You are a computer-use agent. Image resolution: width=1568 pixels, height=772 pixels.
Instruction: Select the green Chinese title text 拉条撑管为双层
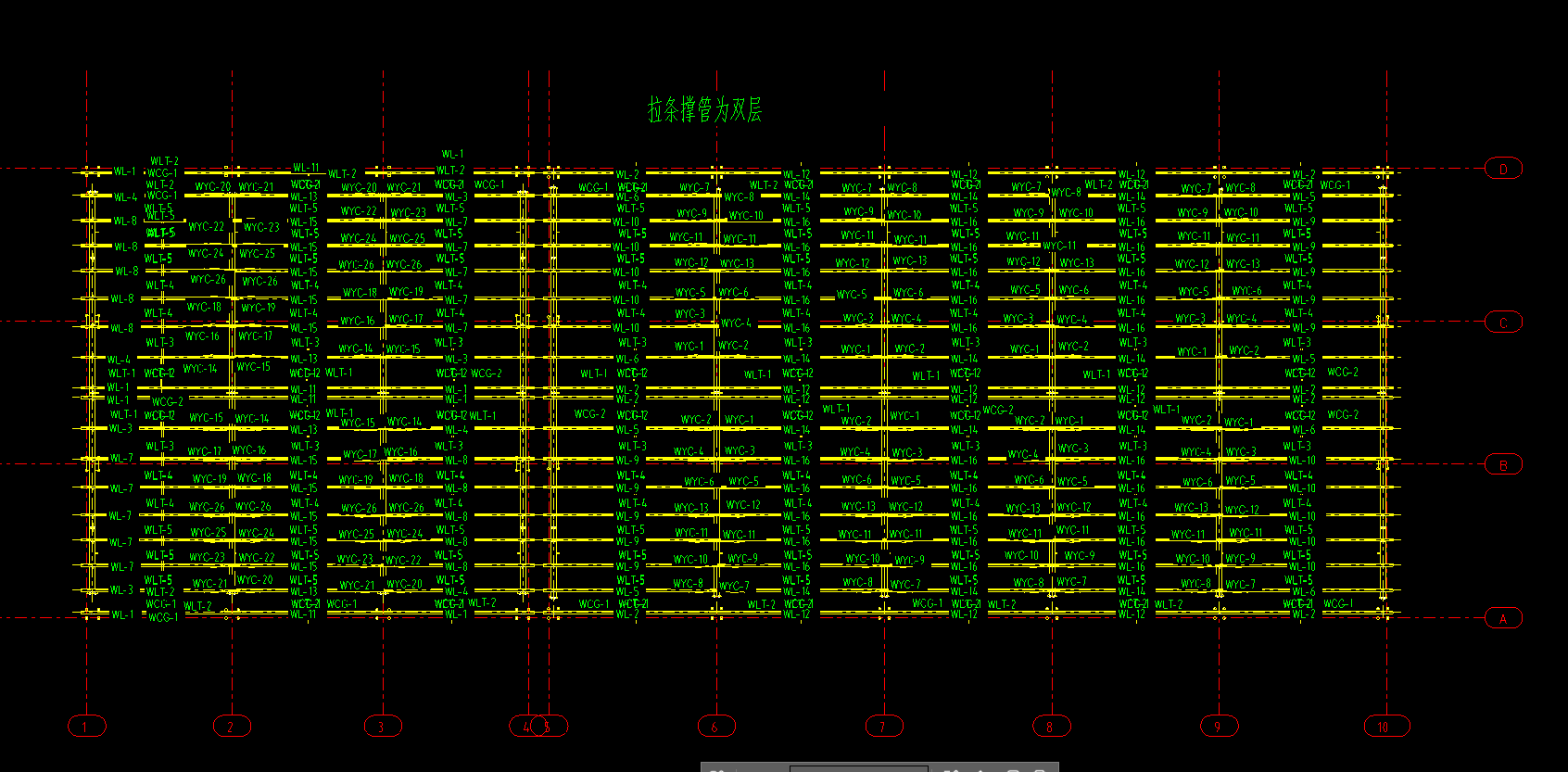click(x=704, y=110)
